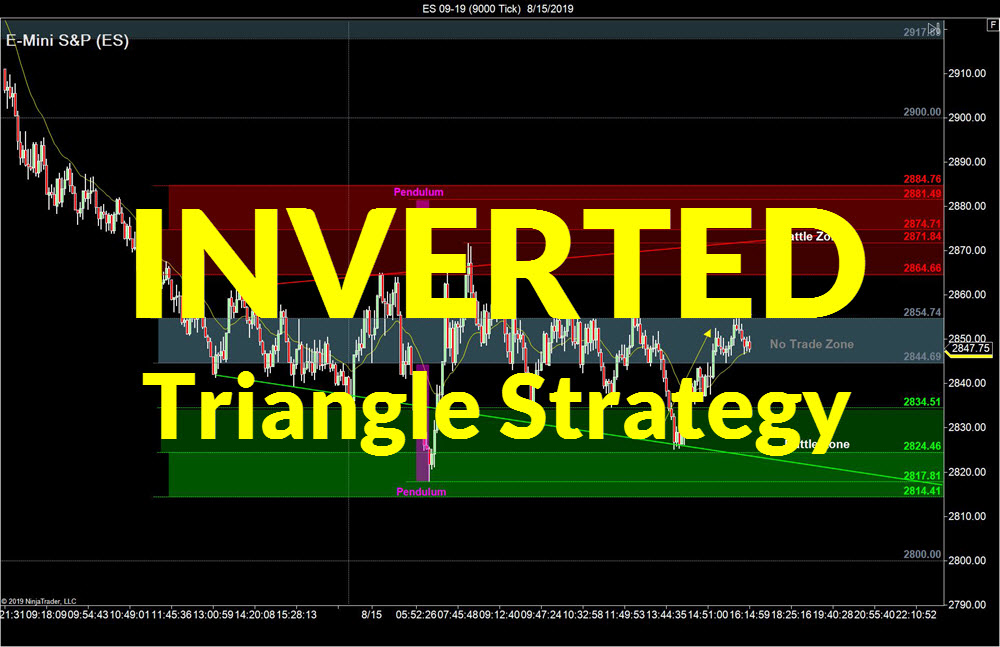The image size is (1000, 647).
Task: Select the 2854.74 gray level label
Action: click(922, 312)
